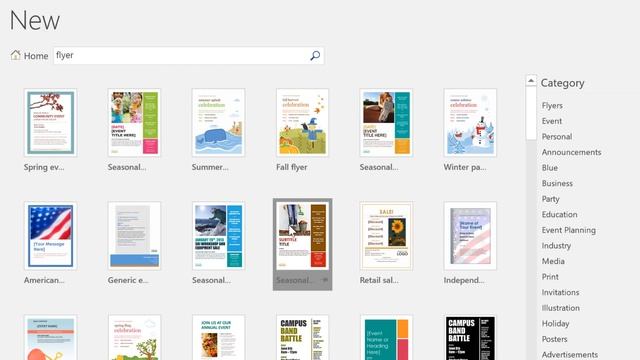
Task: Filter by the Media category
Action: coord(553,261)
